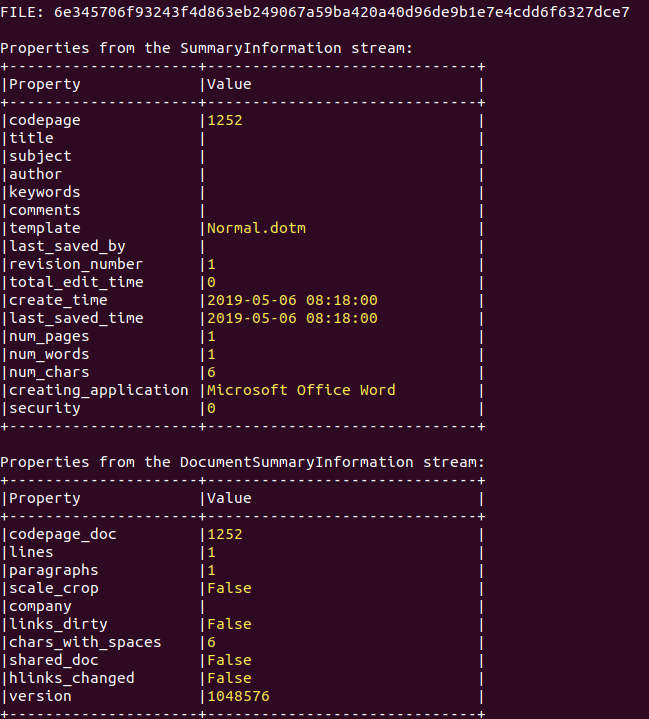Select the shared_doc property label
This screenshot has height=719, width=649.
[53, 660]
